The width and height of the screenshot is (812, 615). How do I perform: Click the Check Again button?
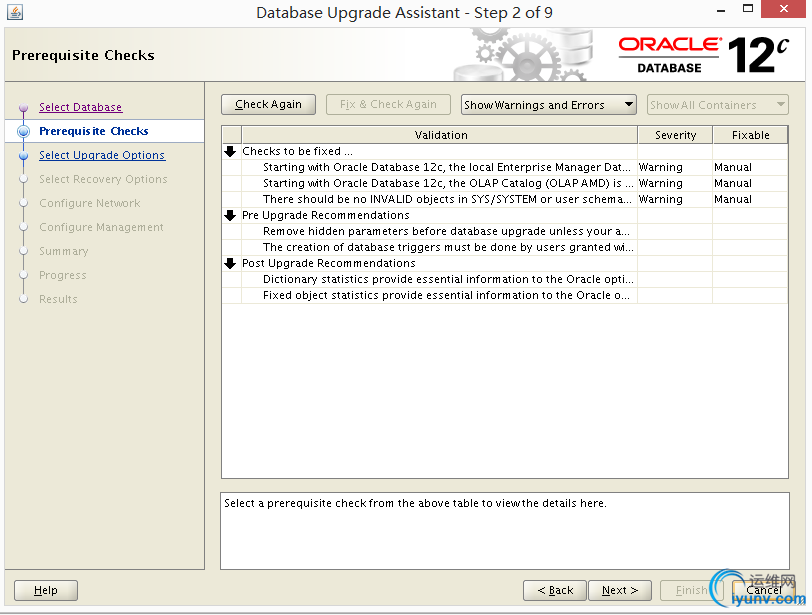point(268,105)
